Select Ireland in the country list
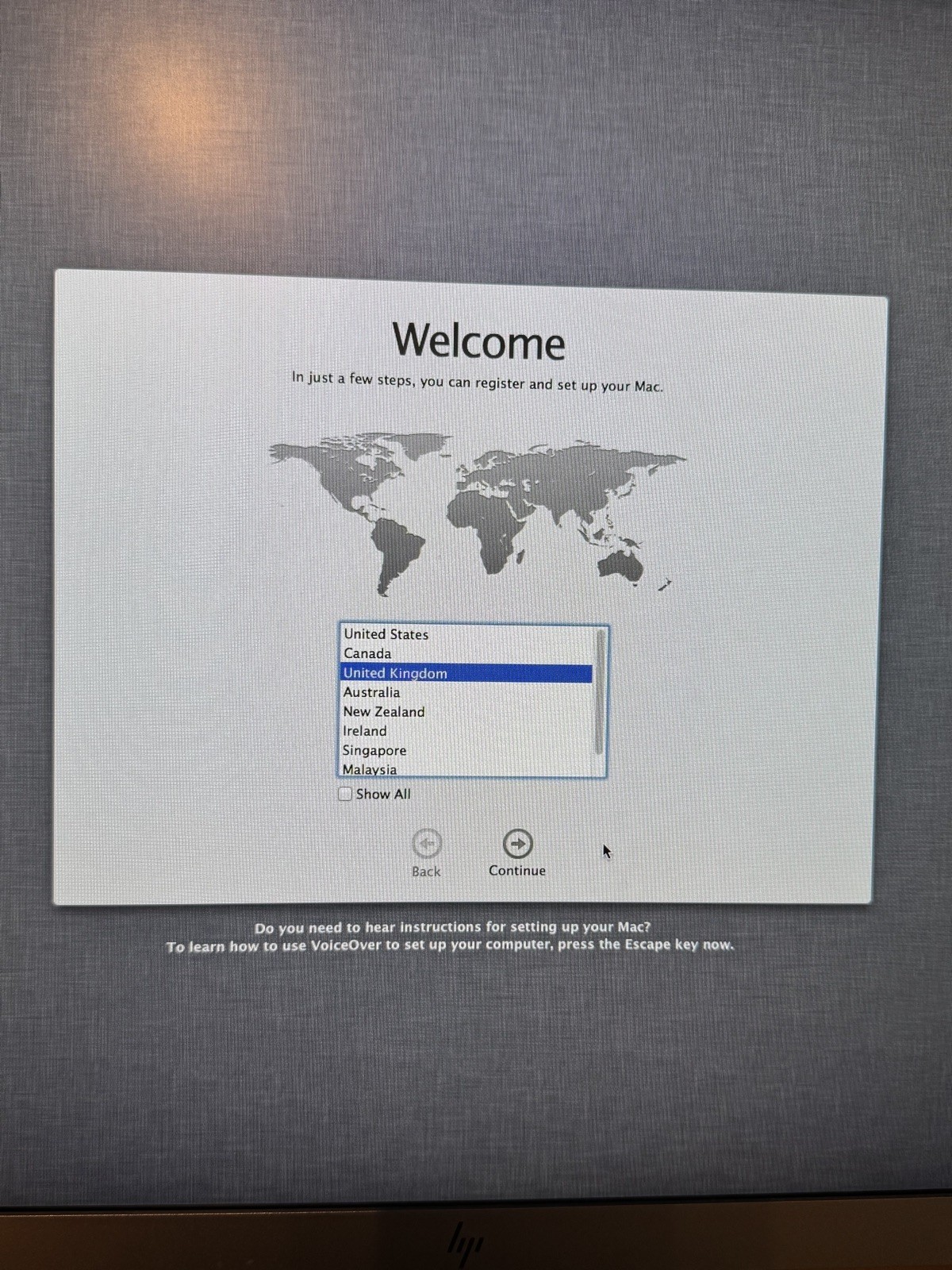Screen dimensions: 952x1270 coord(467,731)
